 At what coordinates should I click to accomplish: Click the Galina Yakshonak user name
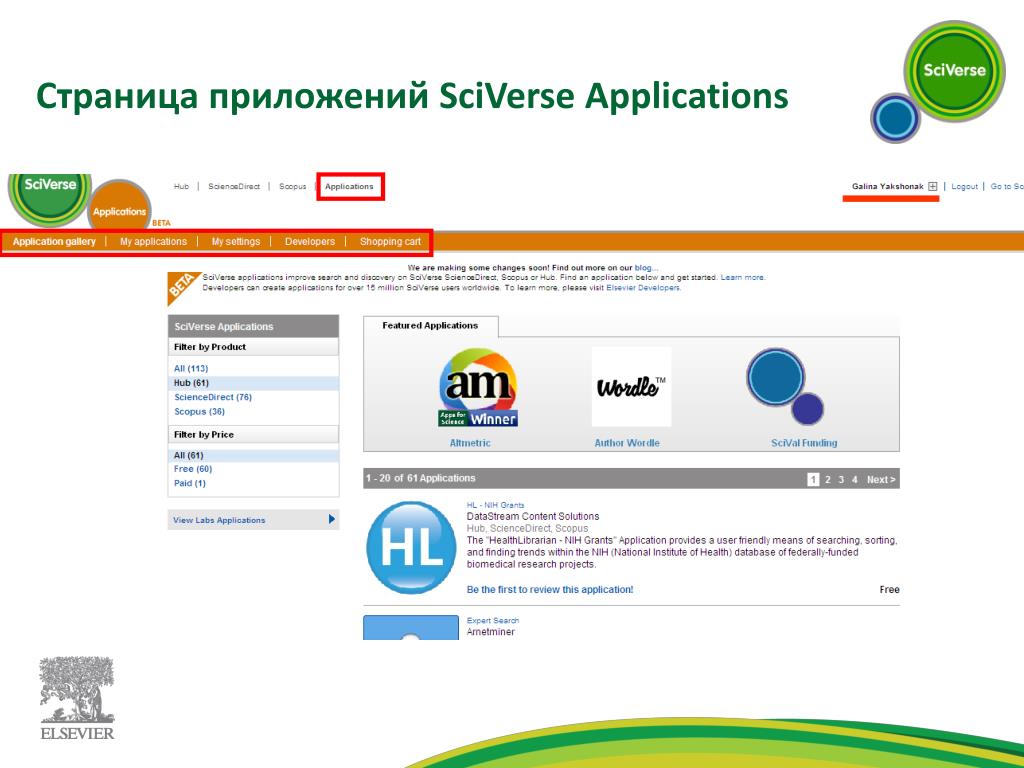[888, 187]
